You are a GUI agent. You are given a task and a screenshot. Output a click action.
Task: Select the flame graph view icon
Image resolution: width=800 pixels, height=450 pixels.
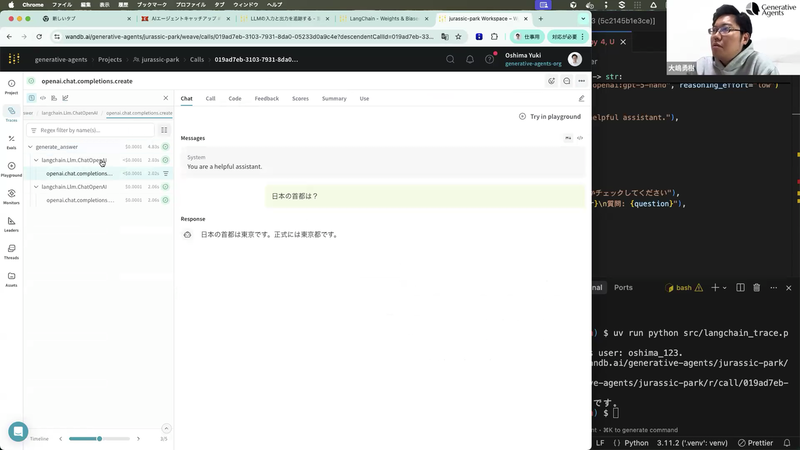tap(54, 98)
